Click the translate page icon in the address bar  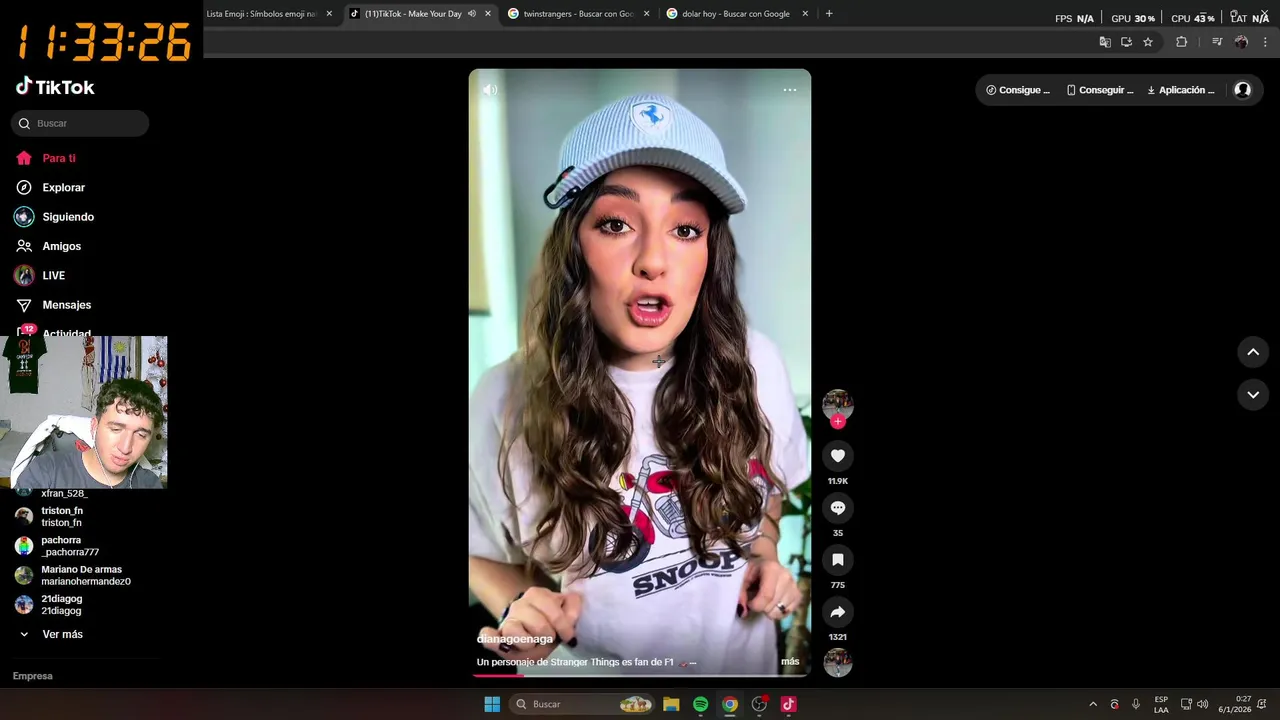[x=1105, y=42]
